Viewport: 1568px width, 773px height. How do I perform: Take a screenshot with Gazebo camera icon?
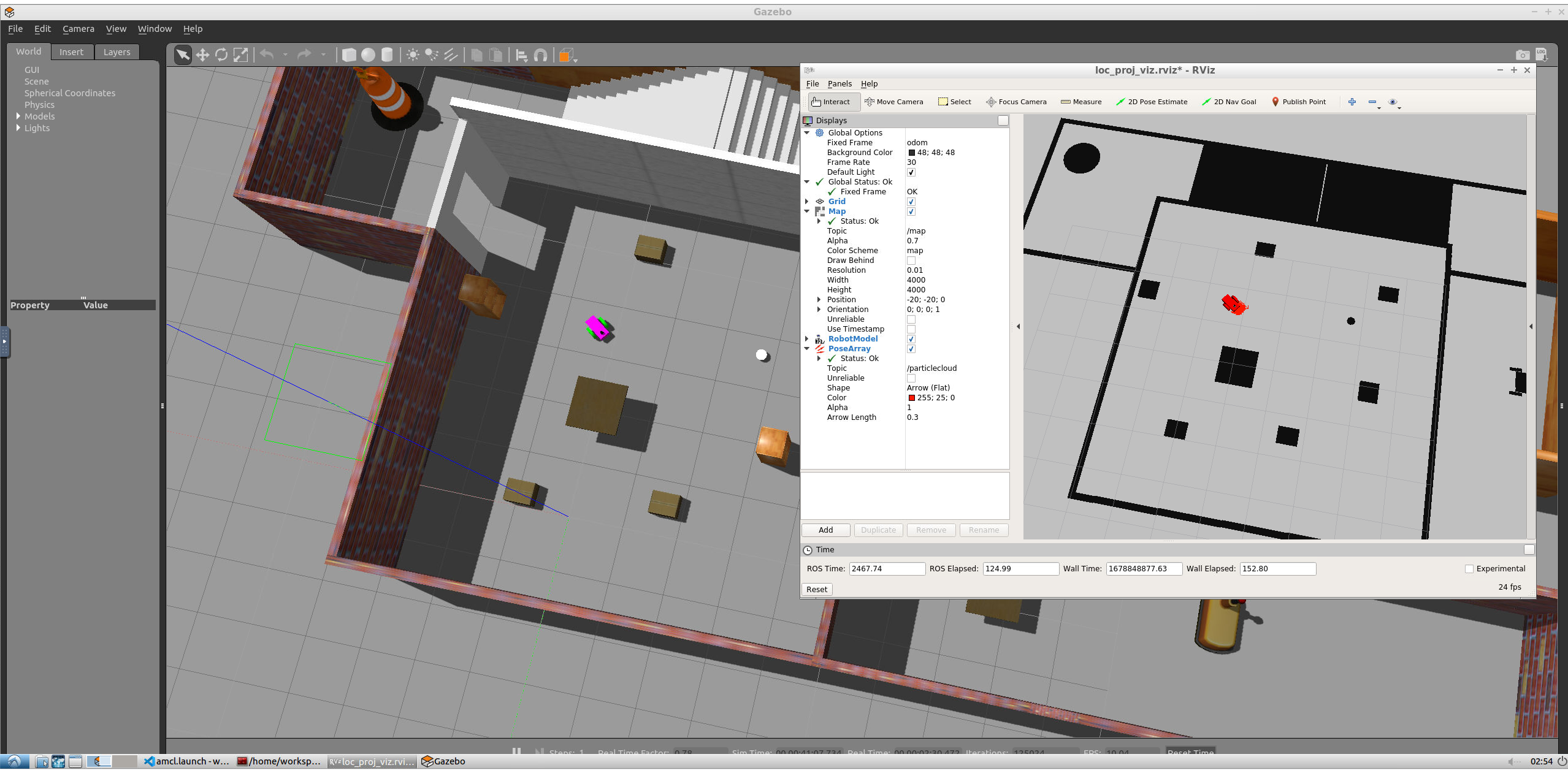tap(1522, 55)
